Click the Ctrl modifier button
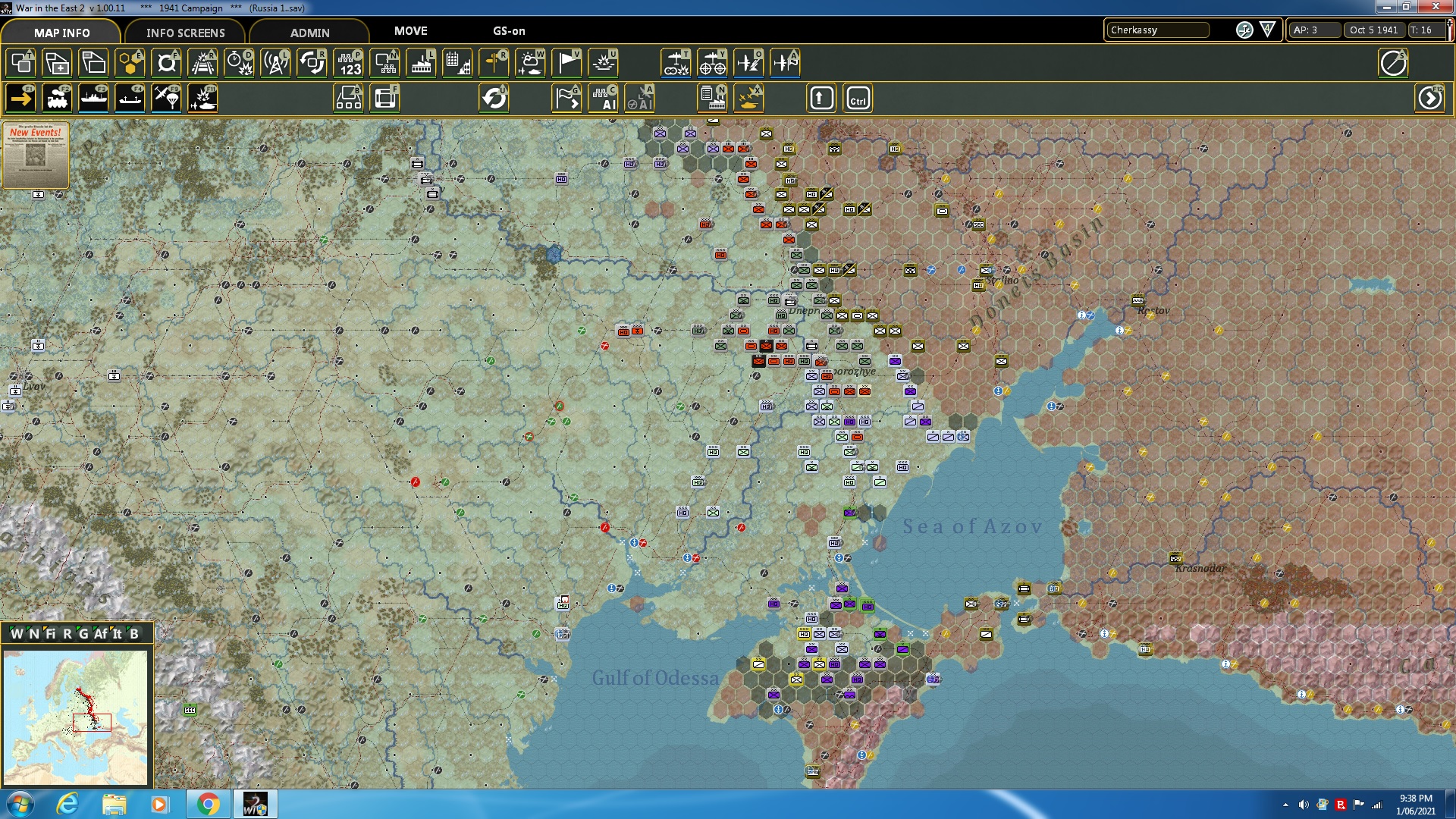Screen dimensions: 1456x819 tap(858, 99)
